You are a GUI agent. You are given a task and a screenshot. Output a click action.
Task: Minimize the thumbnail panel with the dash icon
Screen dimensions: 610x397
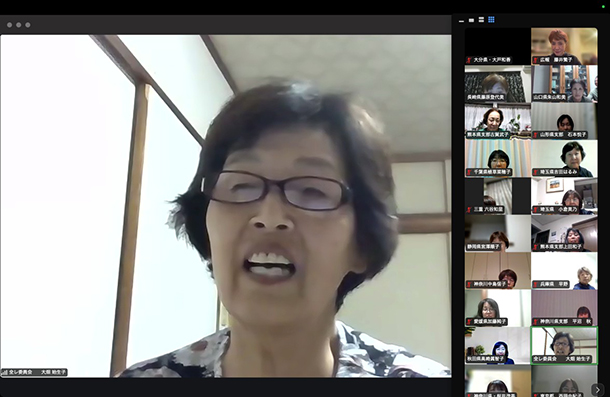coord(461,21)
